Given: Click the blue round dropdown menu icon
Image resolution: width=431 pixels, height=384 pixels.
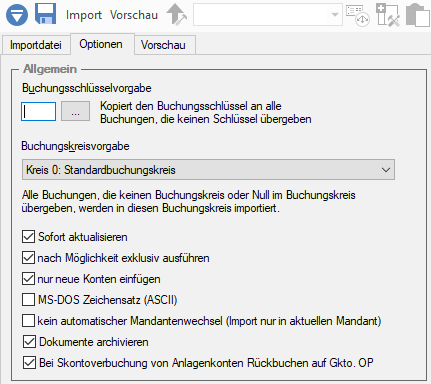Looking at the screenshot, I should click(x=17, y=15).
